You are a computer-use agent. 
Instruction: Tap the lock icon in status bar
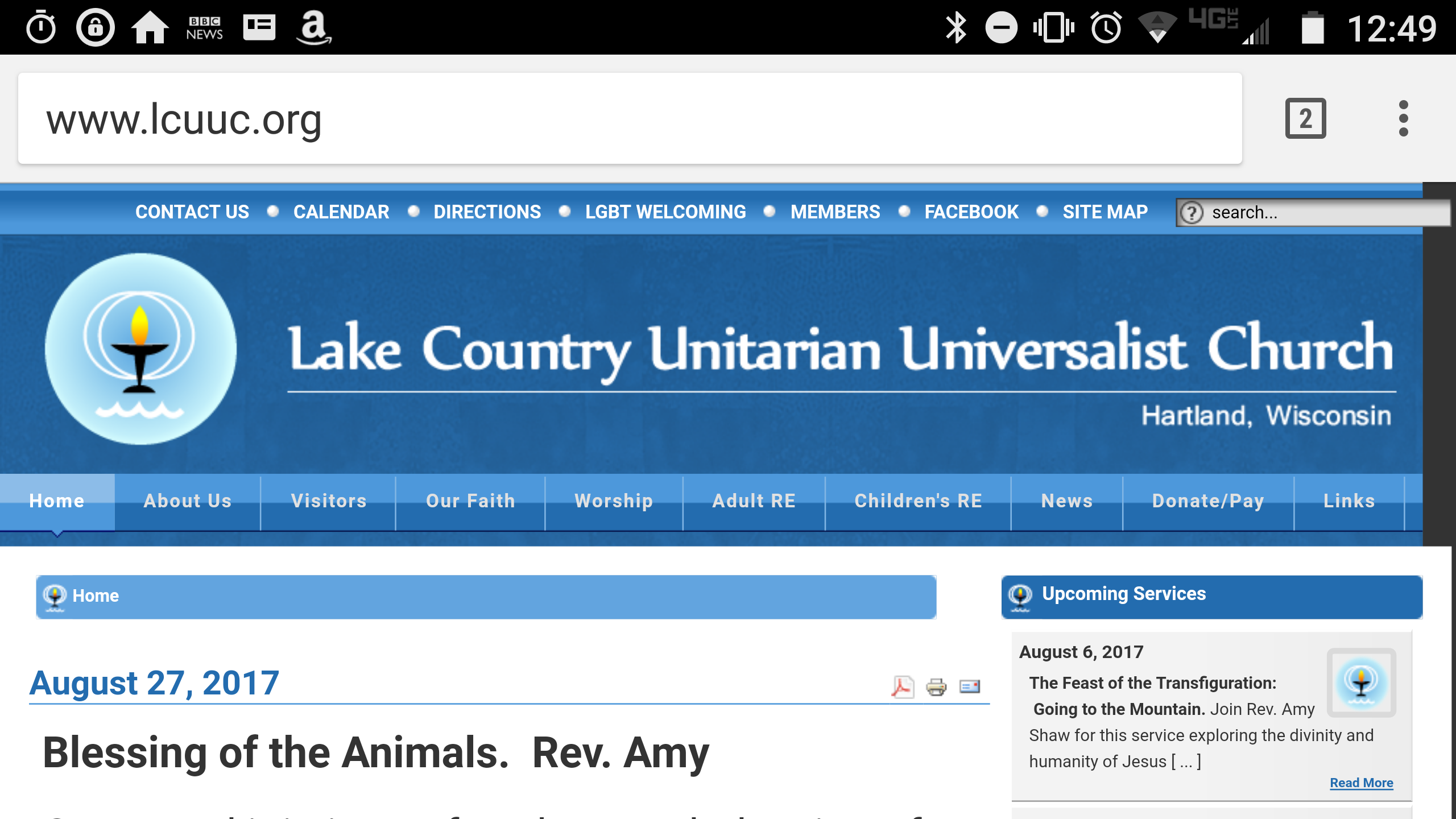click(95, 27)
